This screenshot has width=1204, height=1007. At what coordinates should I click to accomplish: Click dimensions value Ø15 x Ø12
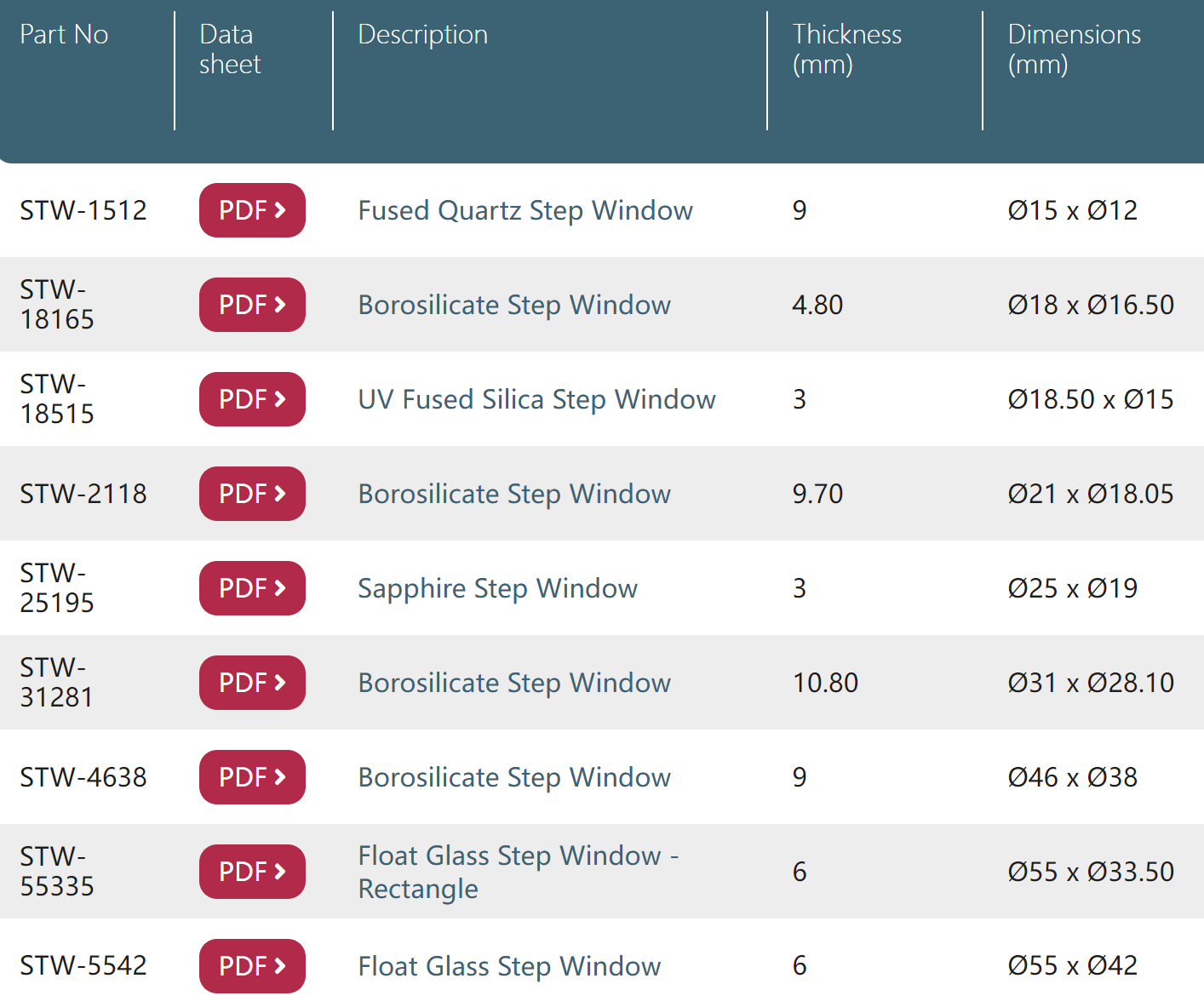(x=1073, y=210)
